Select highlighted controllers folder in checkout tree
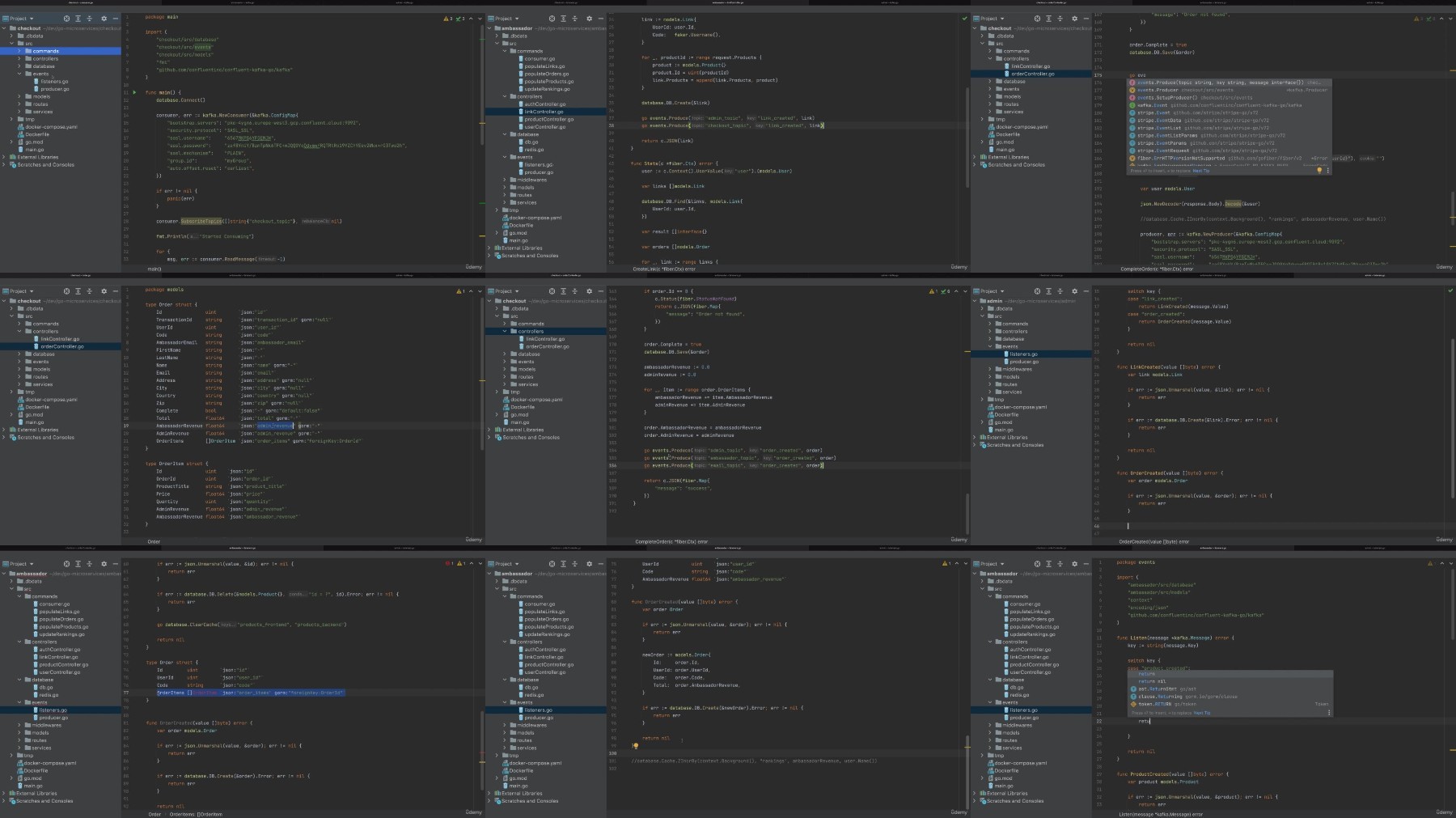Image resolution: width=1456 pixels, height=818 pixels. (x=546, y=331)
